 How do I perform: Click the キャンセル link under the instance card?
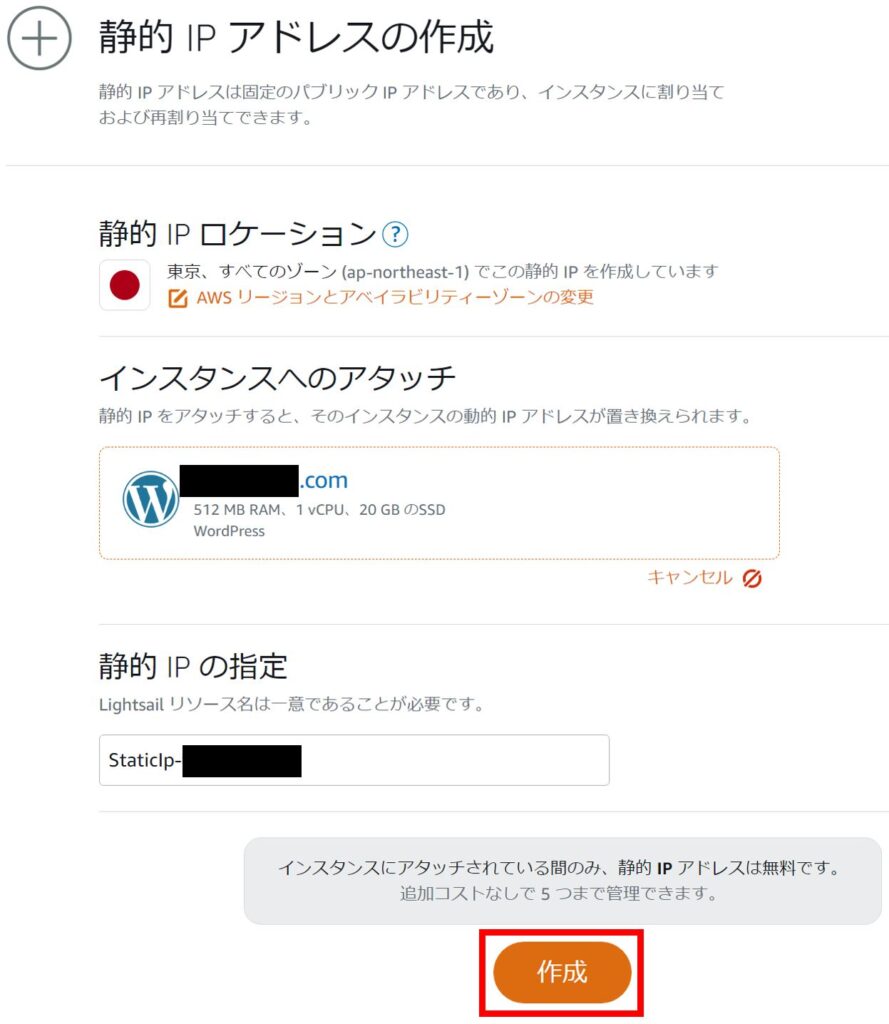pos(690,577)
